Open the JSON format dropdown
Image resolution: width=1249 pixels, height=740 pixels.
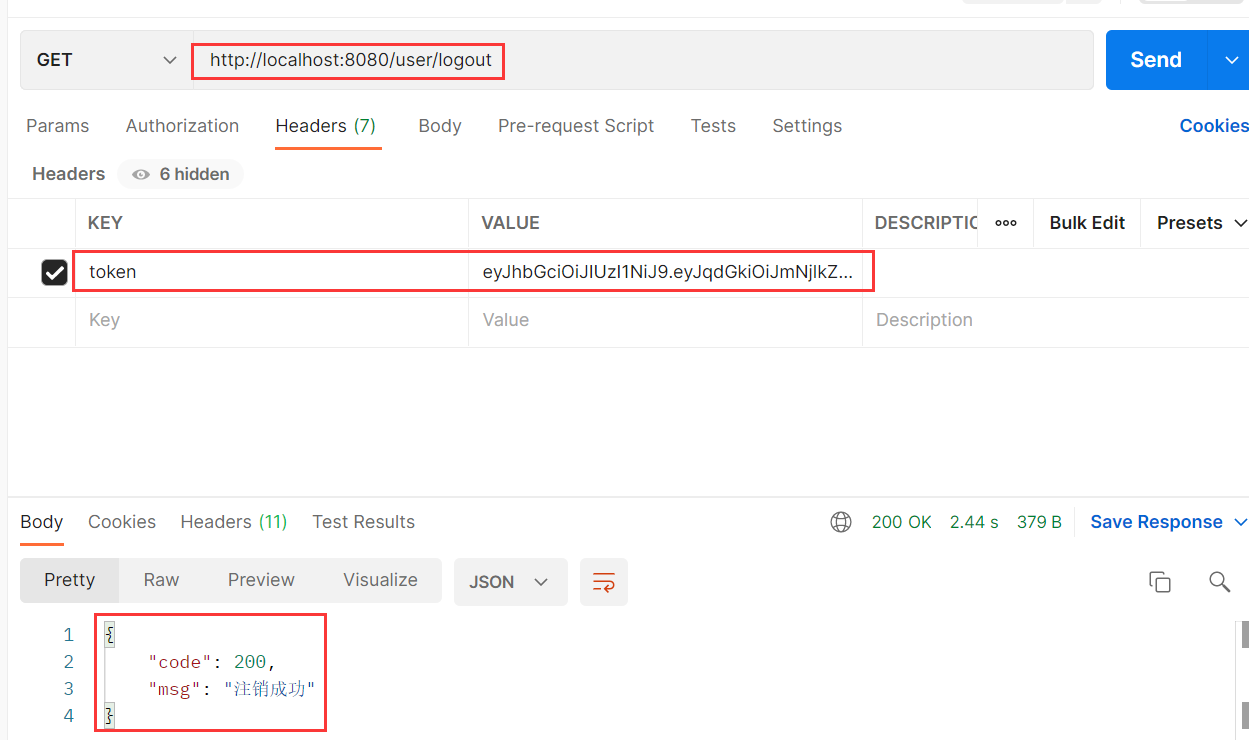point(510,582)
